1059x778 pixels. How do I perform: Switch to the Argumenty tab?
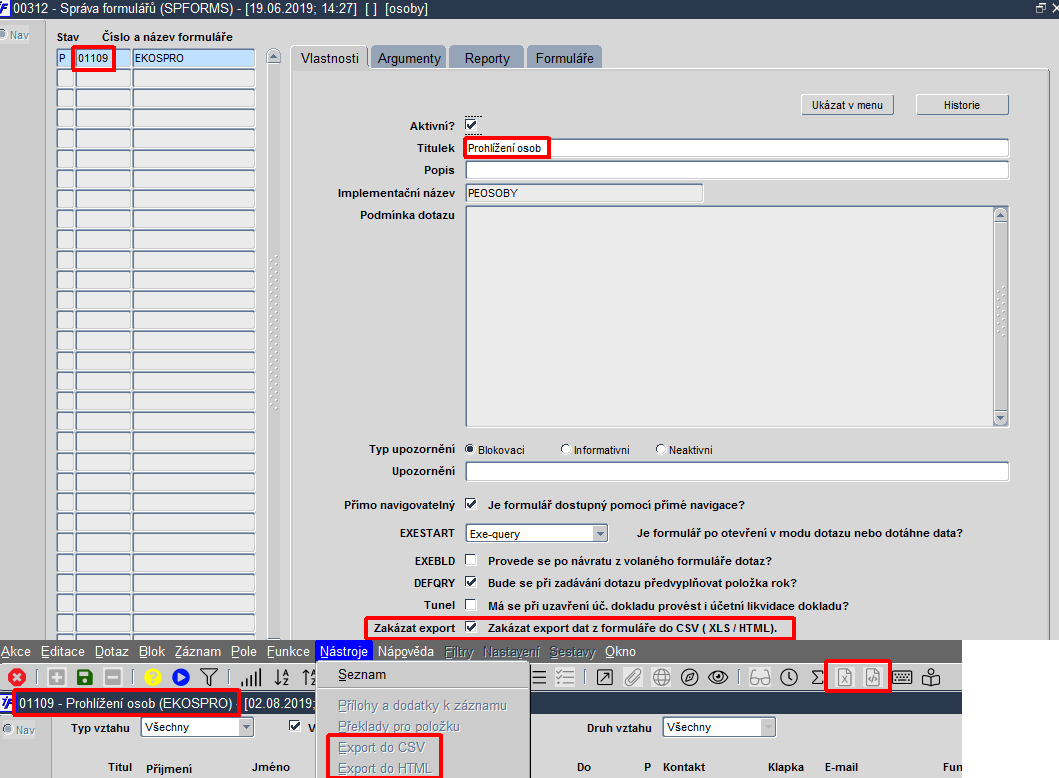click(409, 58)
